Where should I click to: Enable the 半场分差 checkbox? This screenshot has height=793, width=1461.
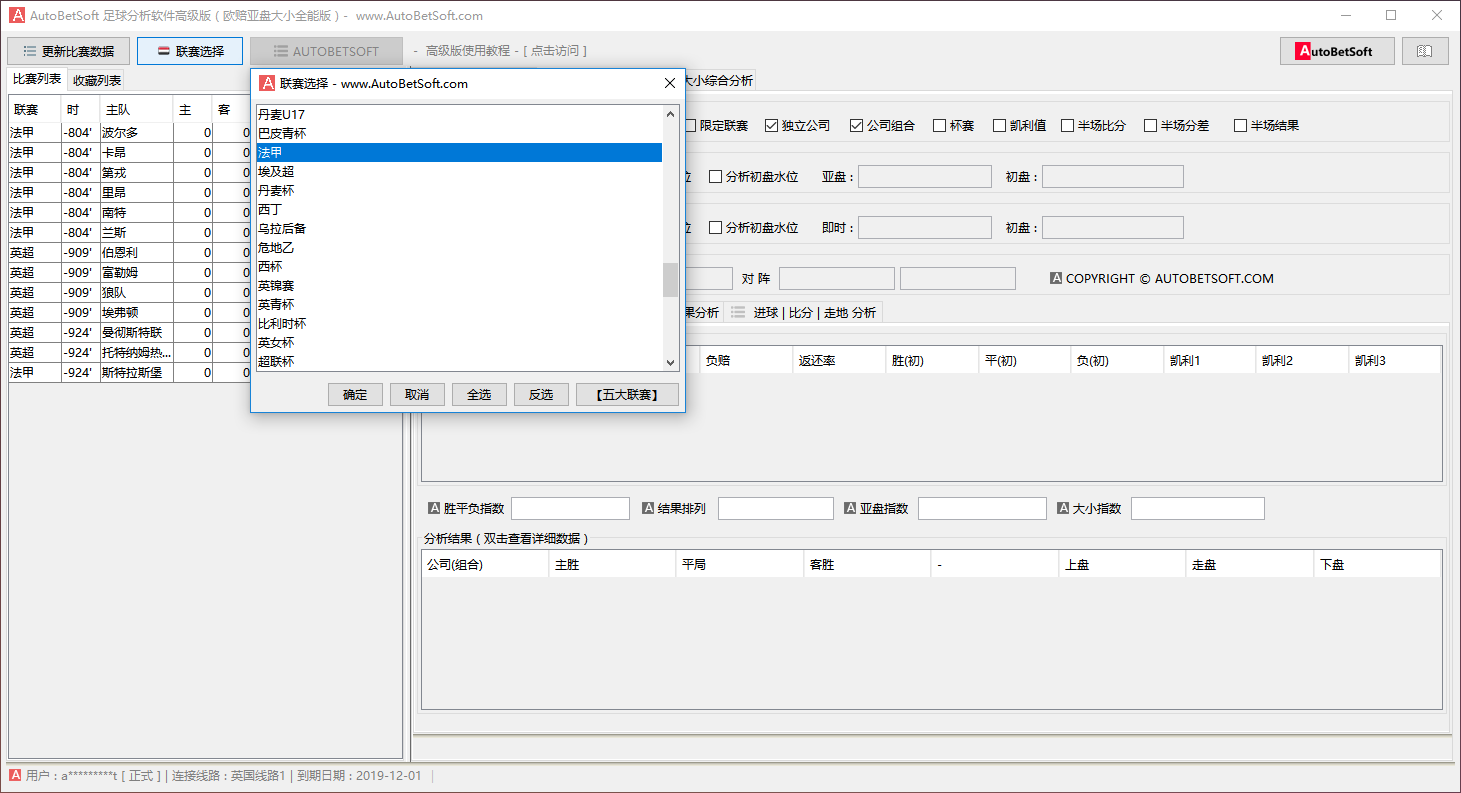[x=1150, y=126]
